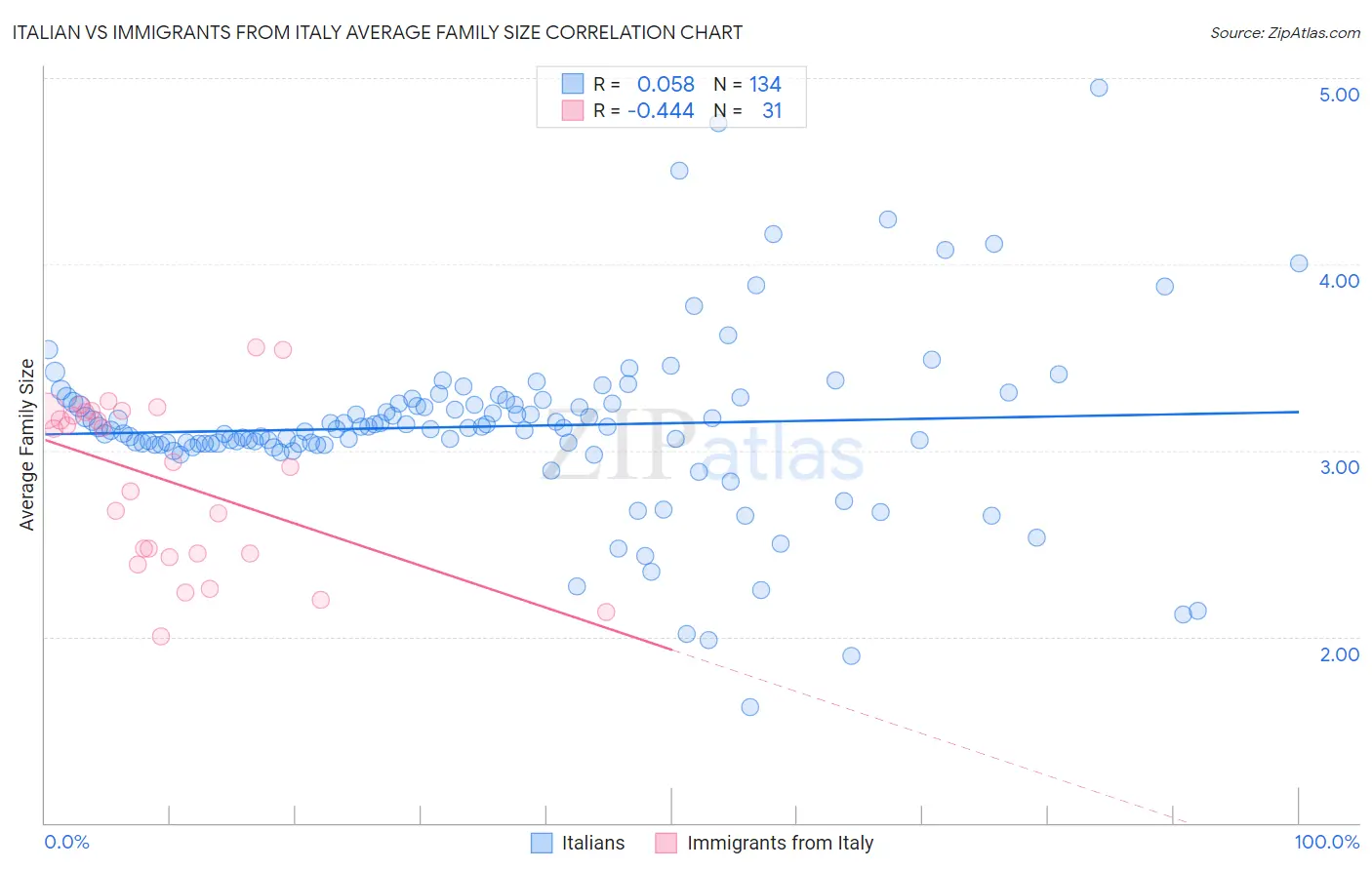Select the Italians legend label
The height and width of the screenshot is (870, 1372).
[x=593, y=843]
